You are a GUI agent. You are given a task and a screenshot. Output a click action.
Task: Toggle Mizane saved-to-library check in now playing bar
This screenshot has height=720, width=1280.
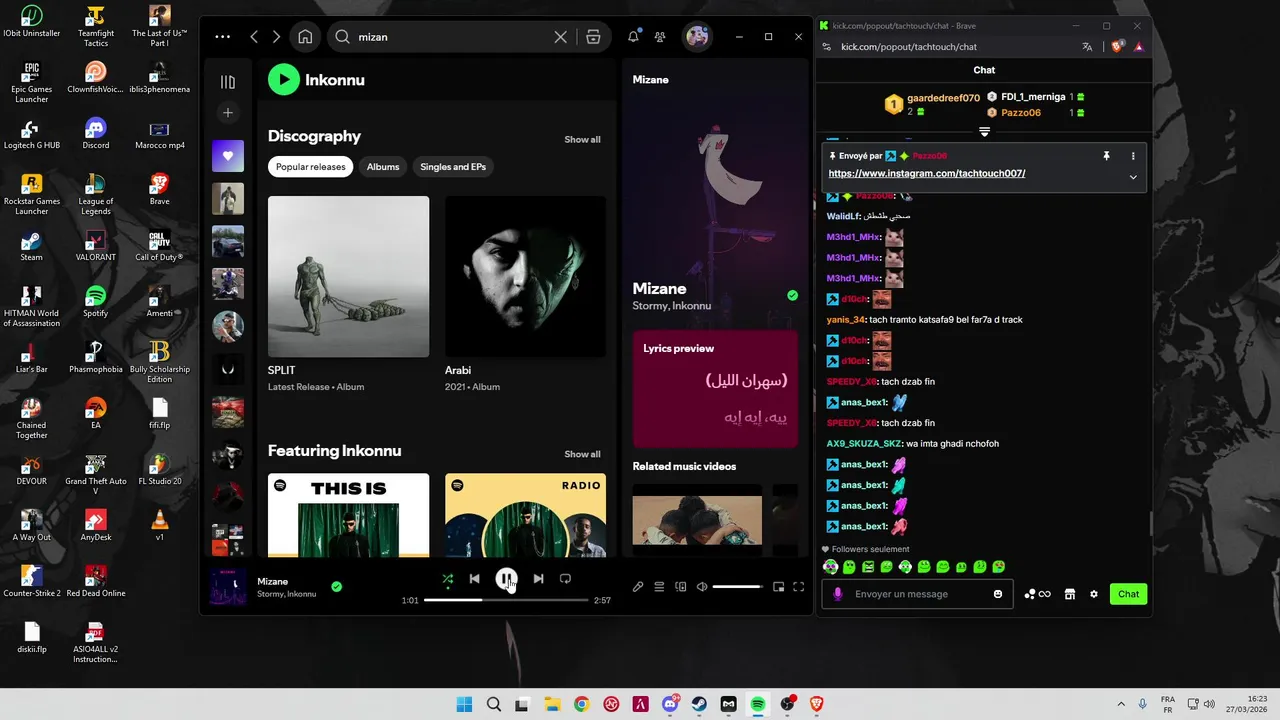pyautogui.click(x=337, y=587)
